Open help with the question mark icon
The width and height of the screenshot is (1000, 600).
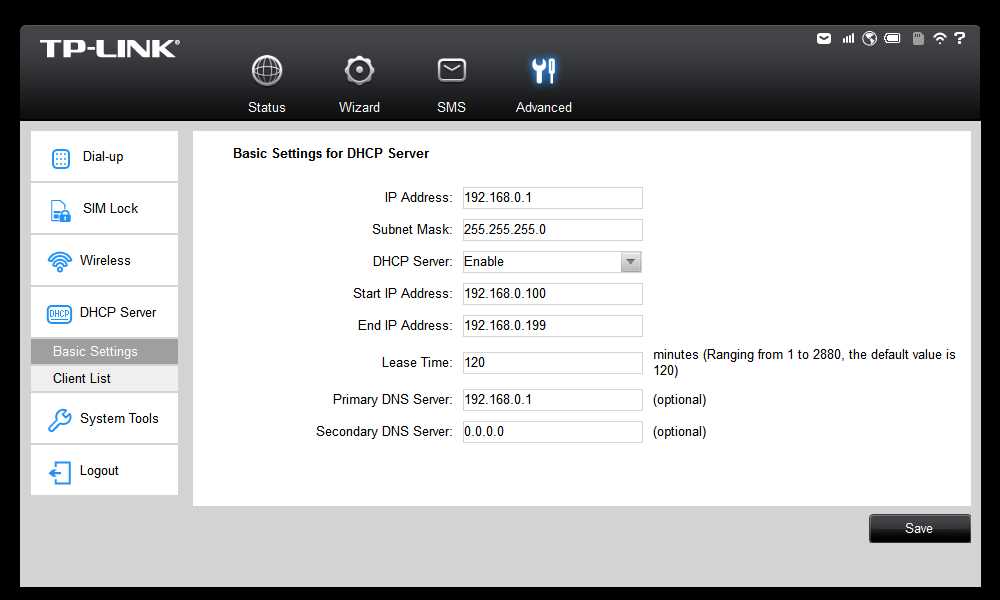pos(959,38)
